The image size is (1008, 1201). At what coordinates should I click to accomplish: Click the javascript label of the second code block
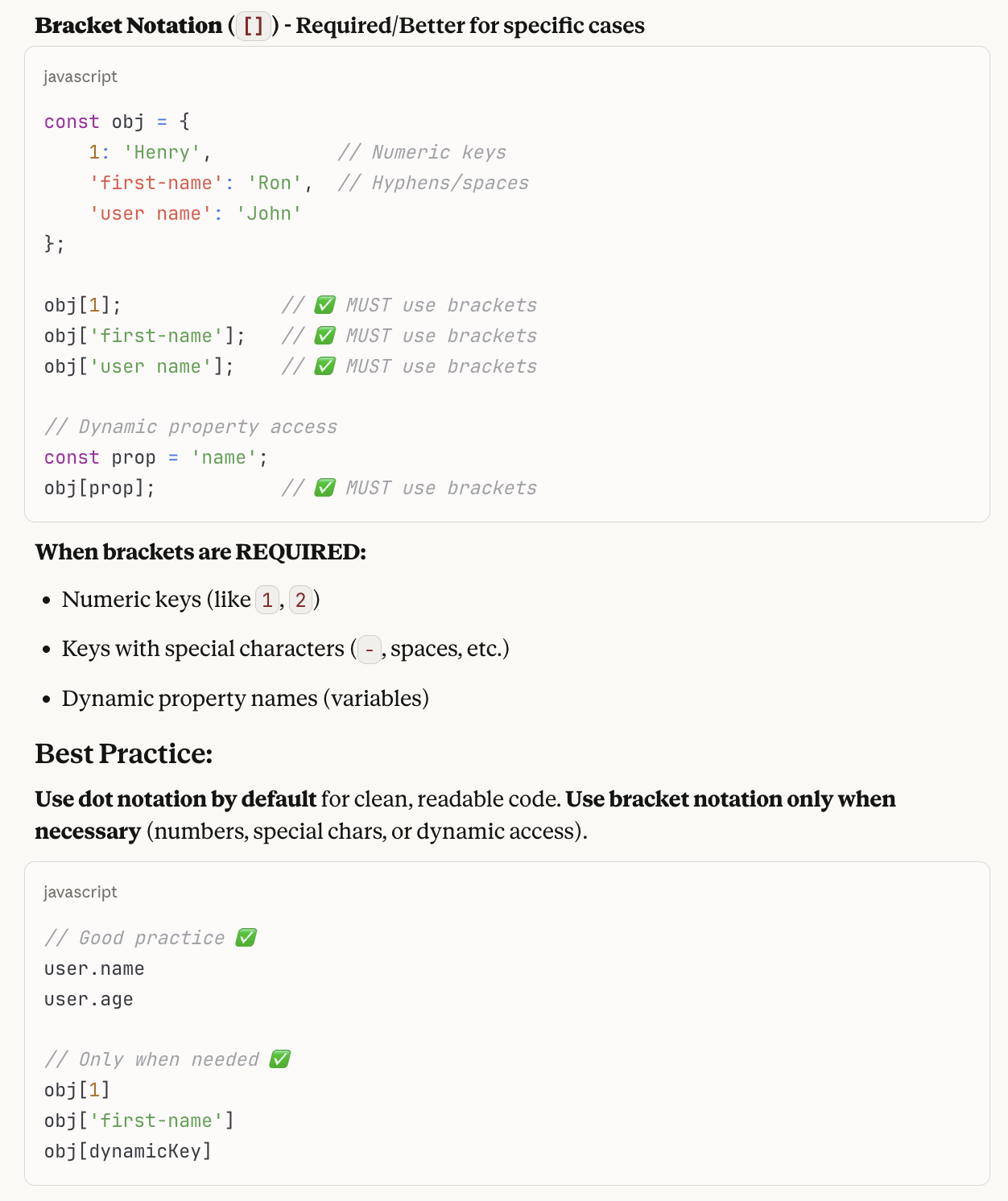click(x=81, y=892)
